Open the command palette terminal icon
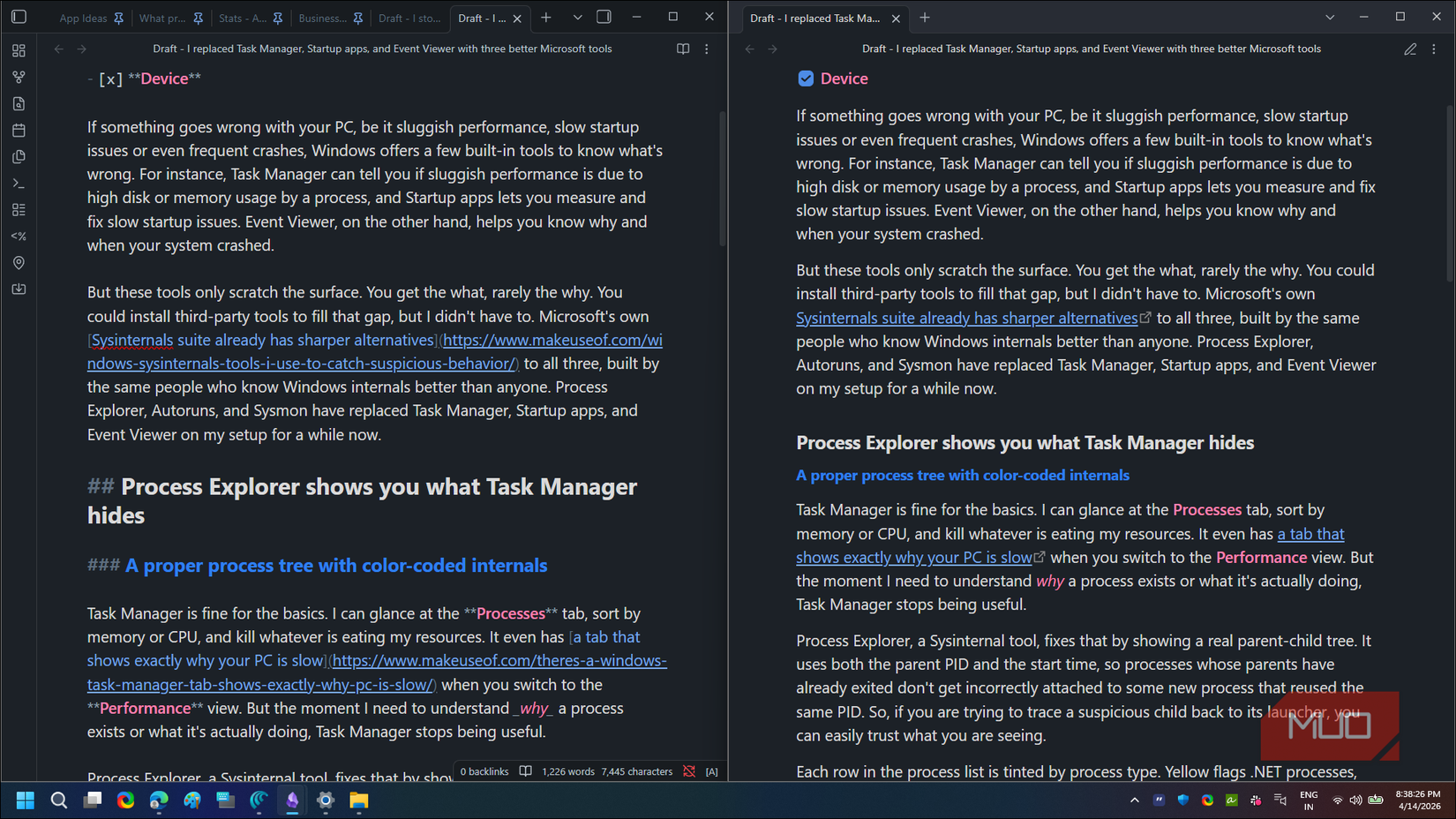Screen dimensions: 1456x819 (x=19, y=184)
